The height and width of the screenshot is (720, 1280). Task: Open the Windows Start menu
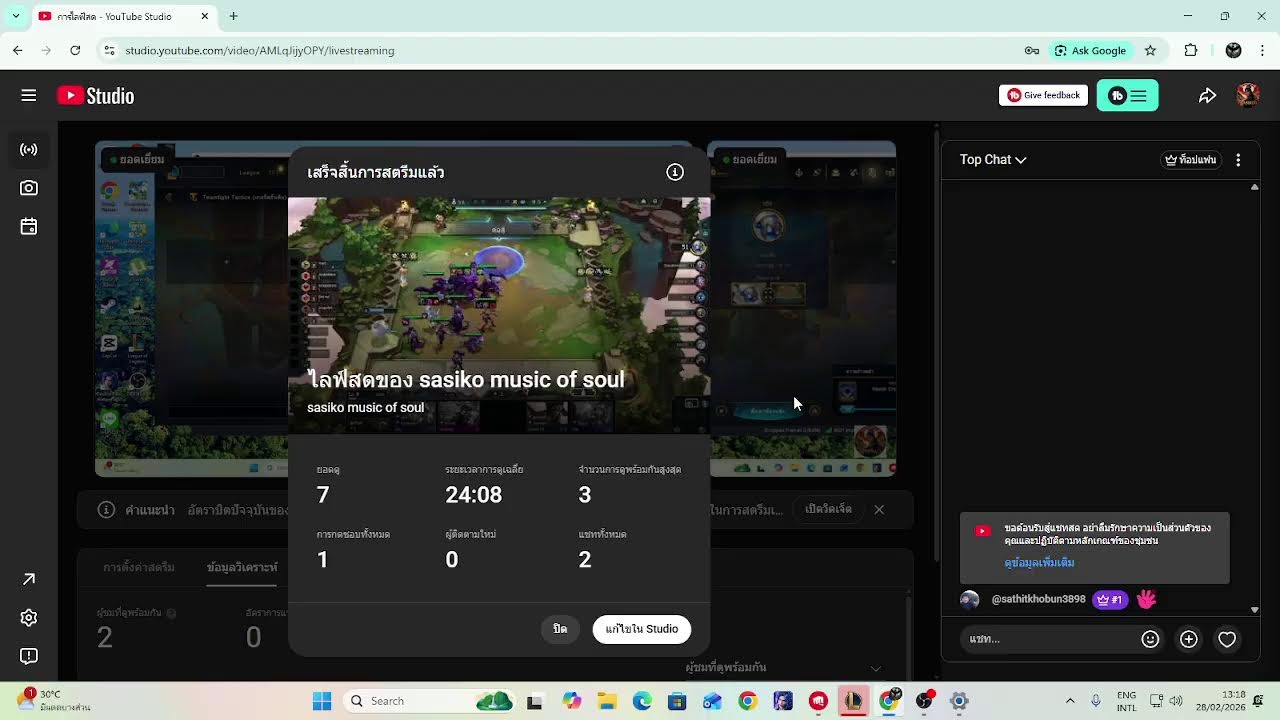pos(322,701)
